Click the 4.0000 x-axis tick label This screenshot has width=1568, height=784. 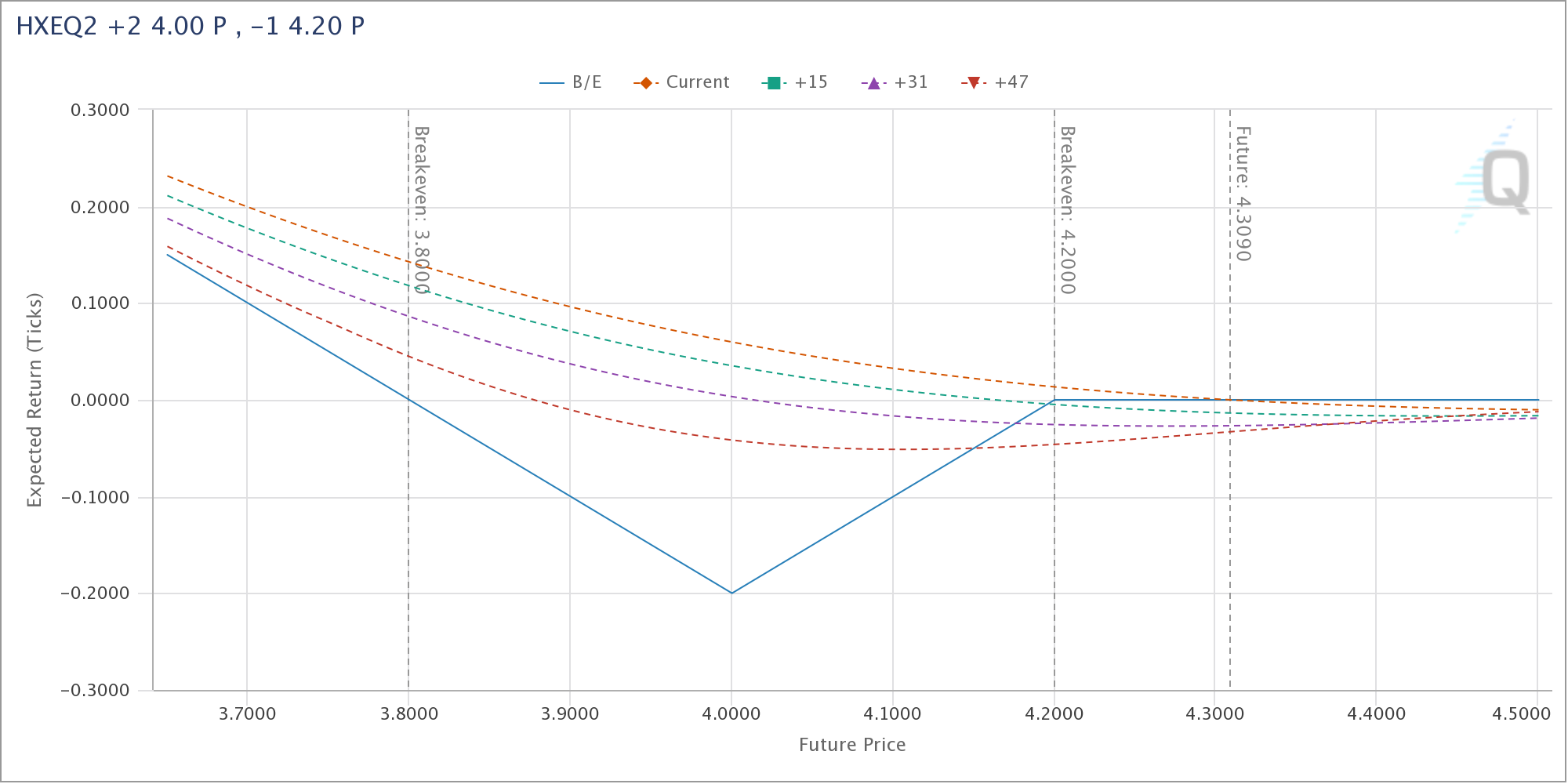(731, 714)
